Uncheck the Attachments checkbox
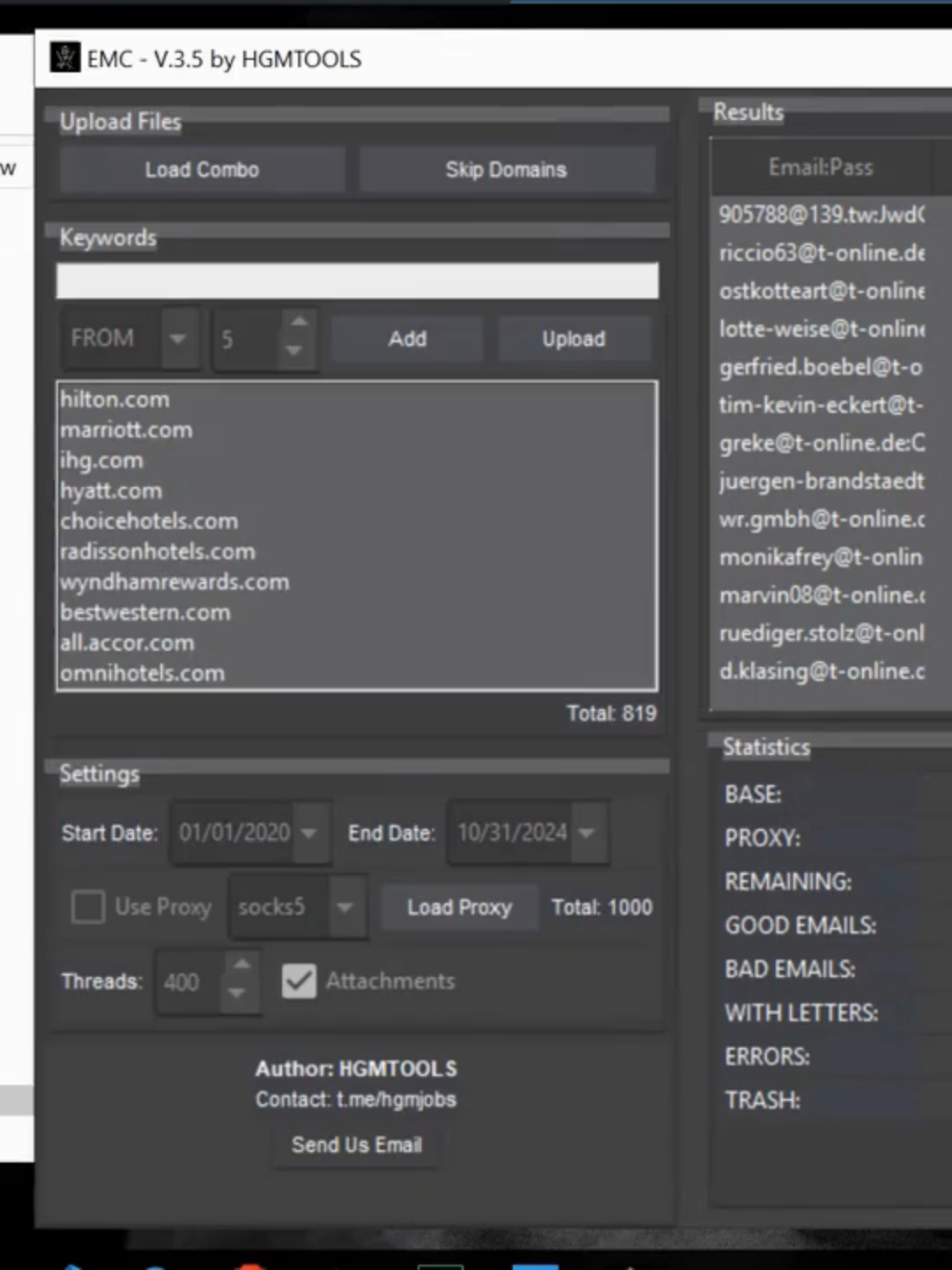 (x=299, y=981)
